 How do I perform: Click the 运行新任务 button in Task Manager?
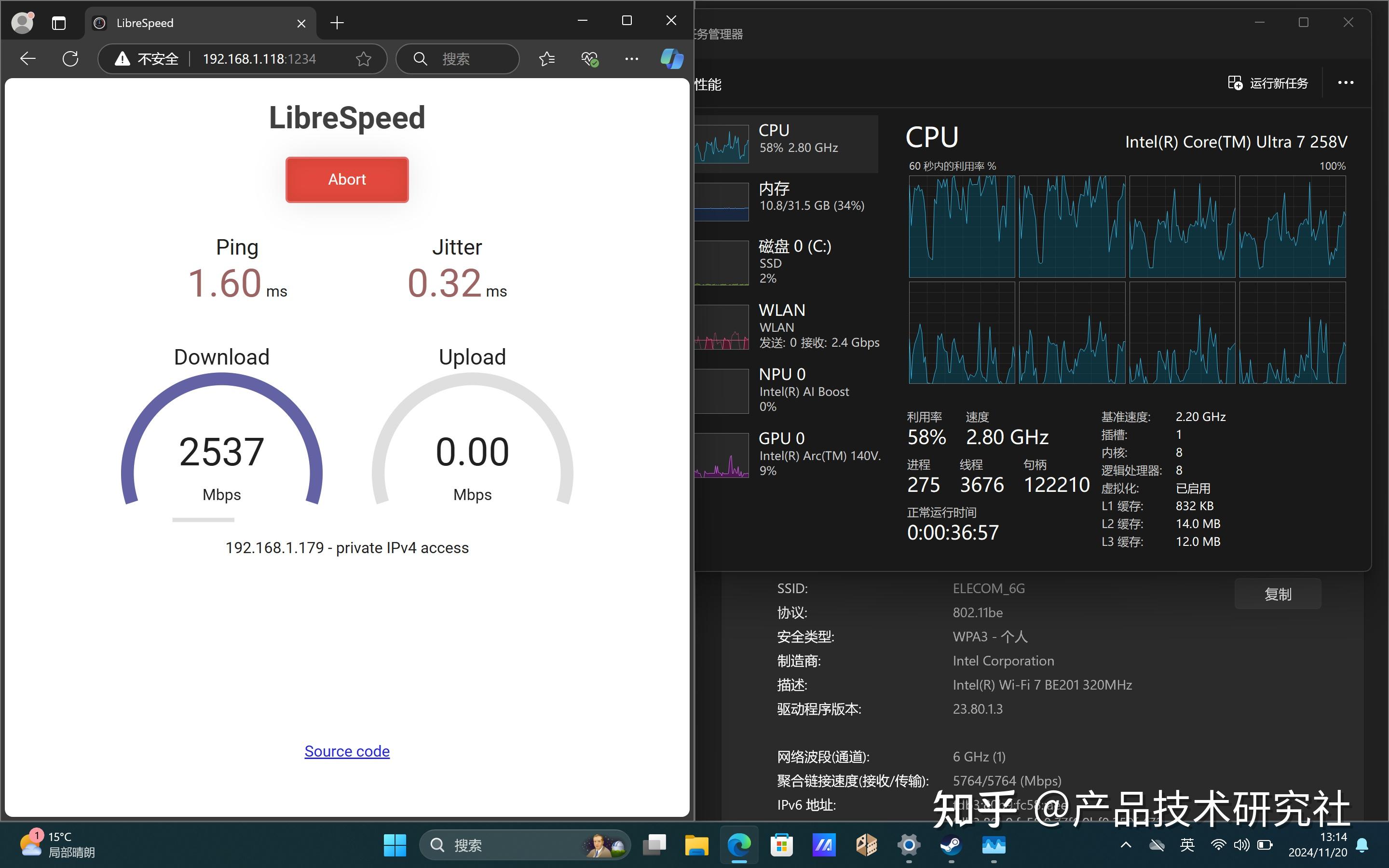point(1268,82)
